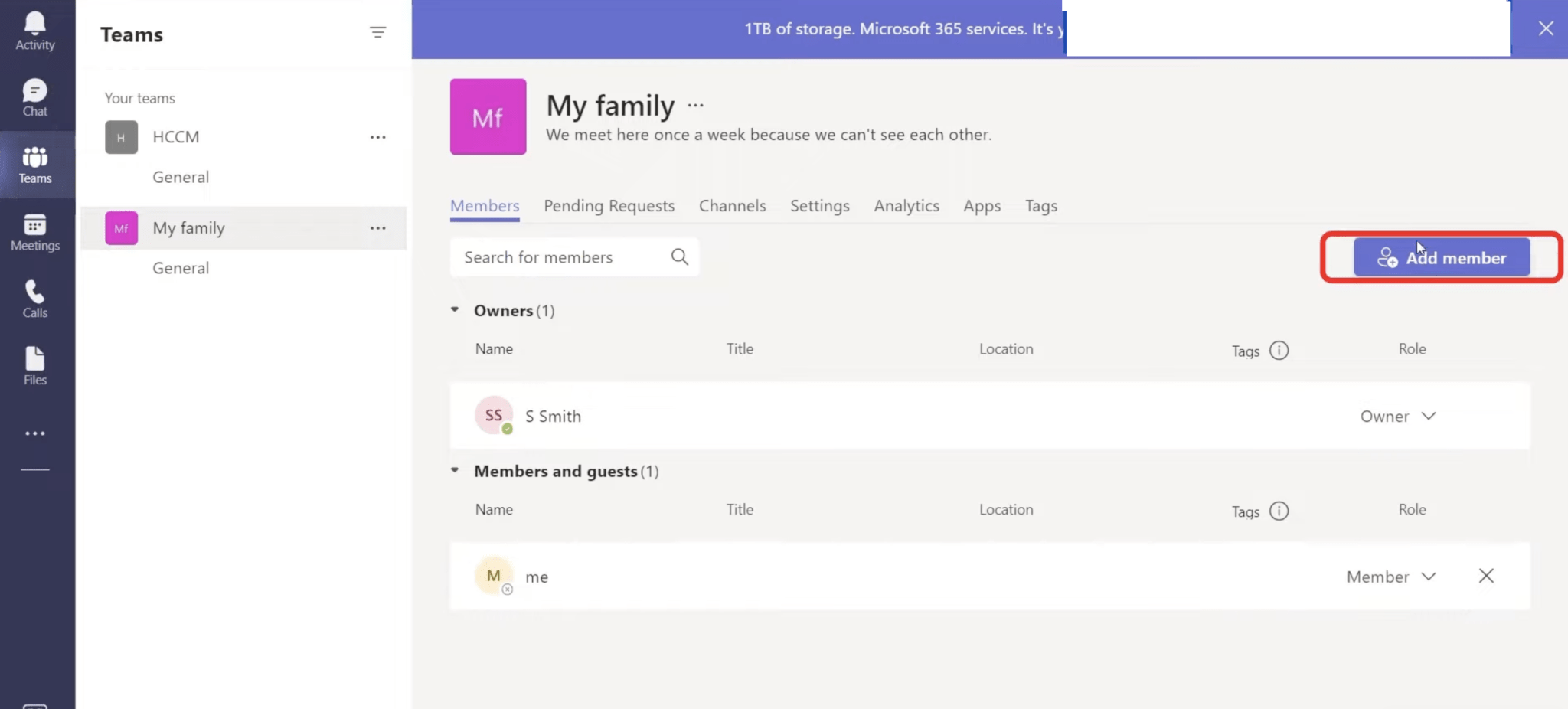The height and width of the screenshot is (709, 1568).
Task: Collapse the Owners section
Action: (x=455, y=309)
